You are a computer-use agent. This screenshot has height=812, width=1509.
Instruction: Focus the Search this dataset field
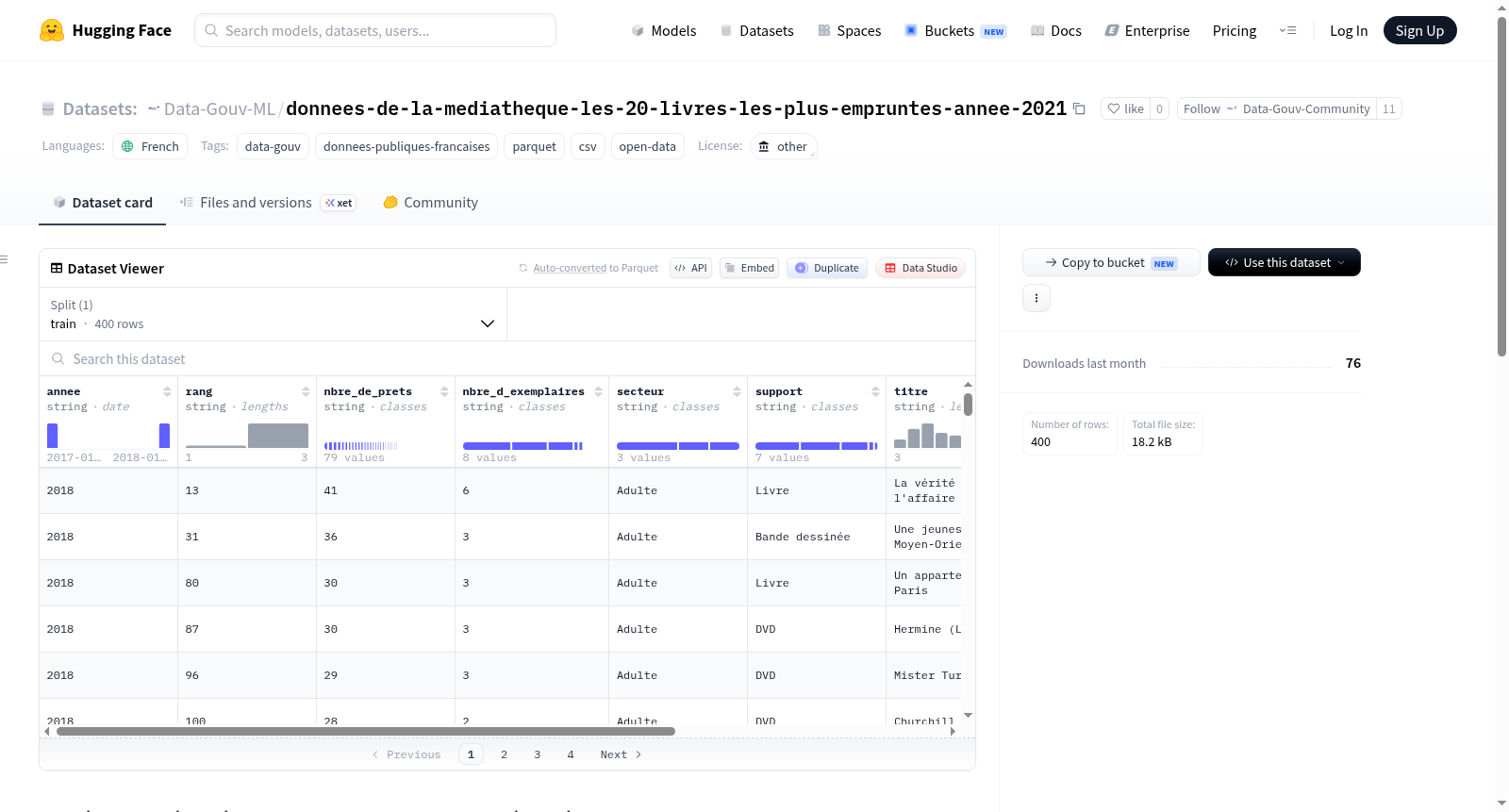507,358
